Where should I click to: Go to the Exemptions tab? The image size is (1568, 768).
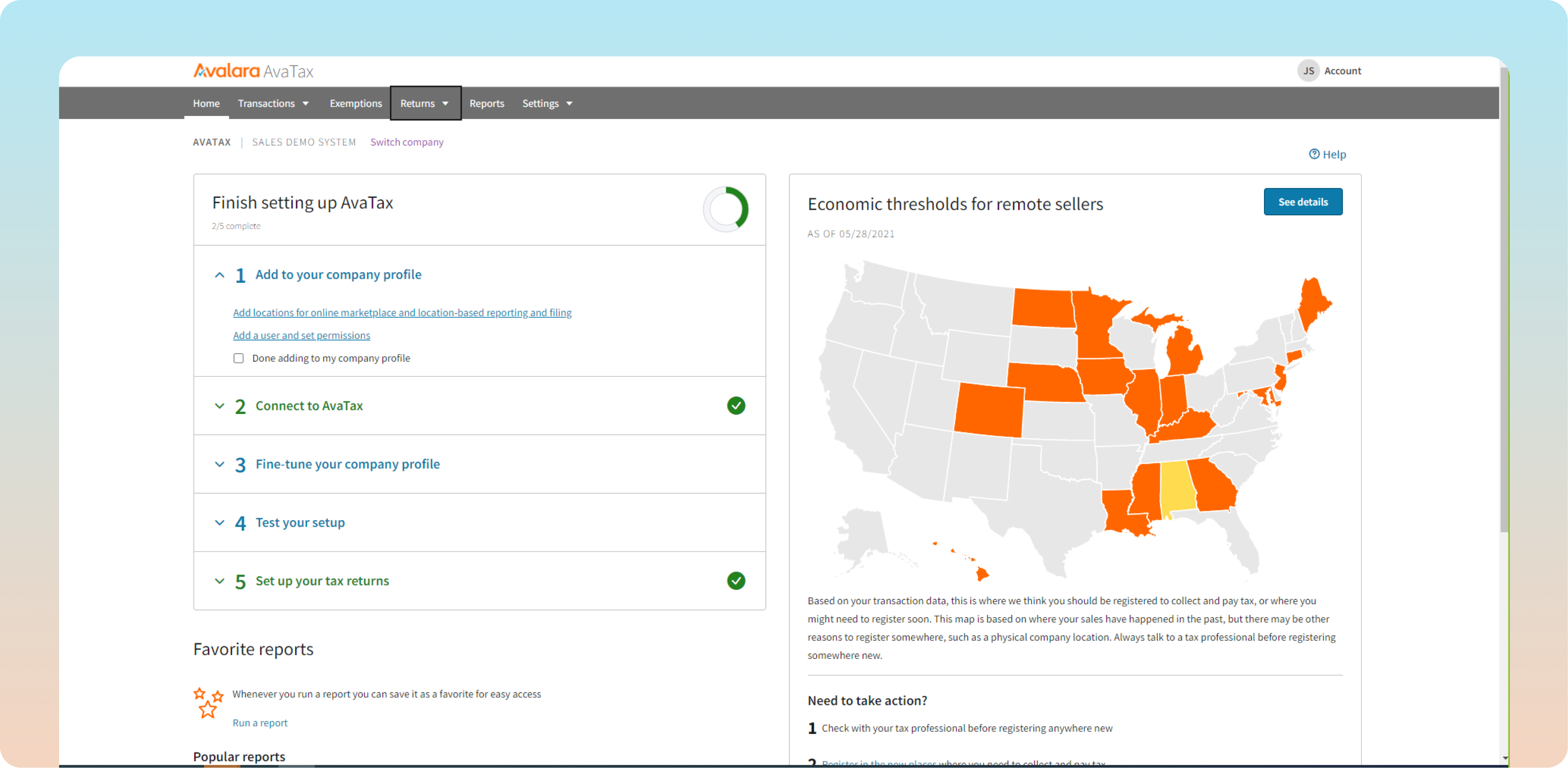[356, 103]
